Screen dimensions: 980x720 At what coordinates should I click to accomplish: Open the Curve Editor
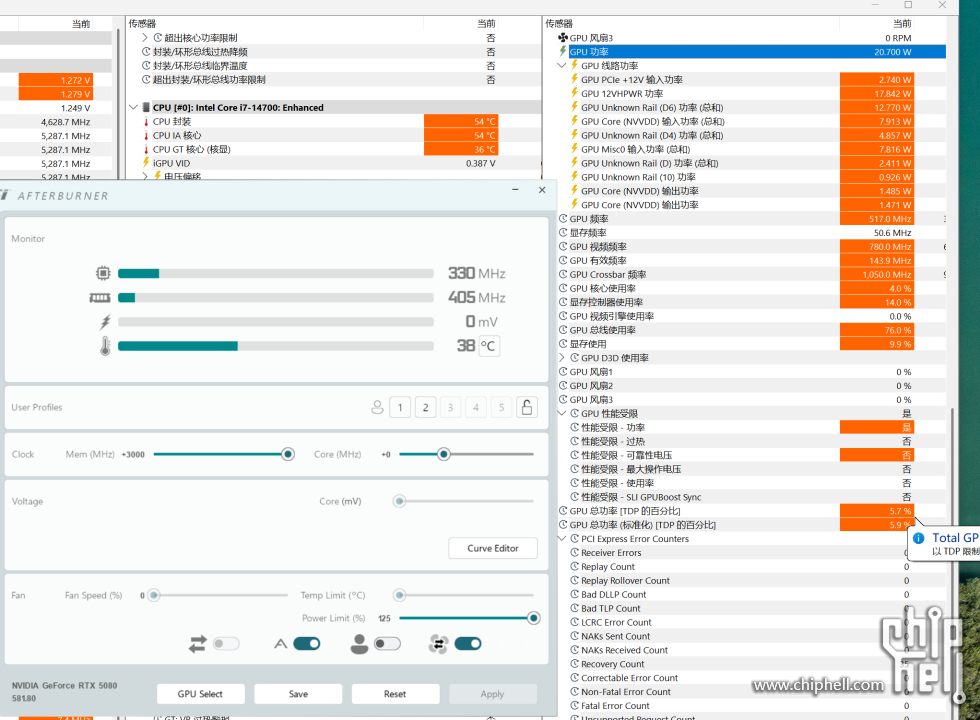(493, 548)
